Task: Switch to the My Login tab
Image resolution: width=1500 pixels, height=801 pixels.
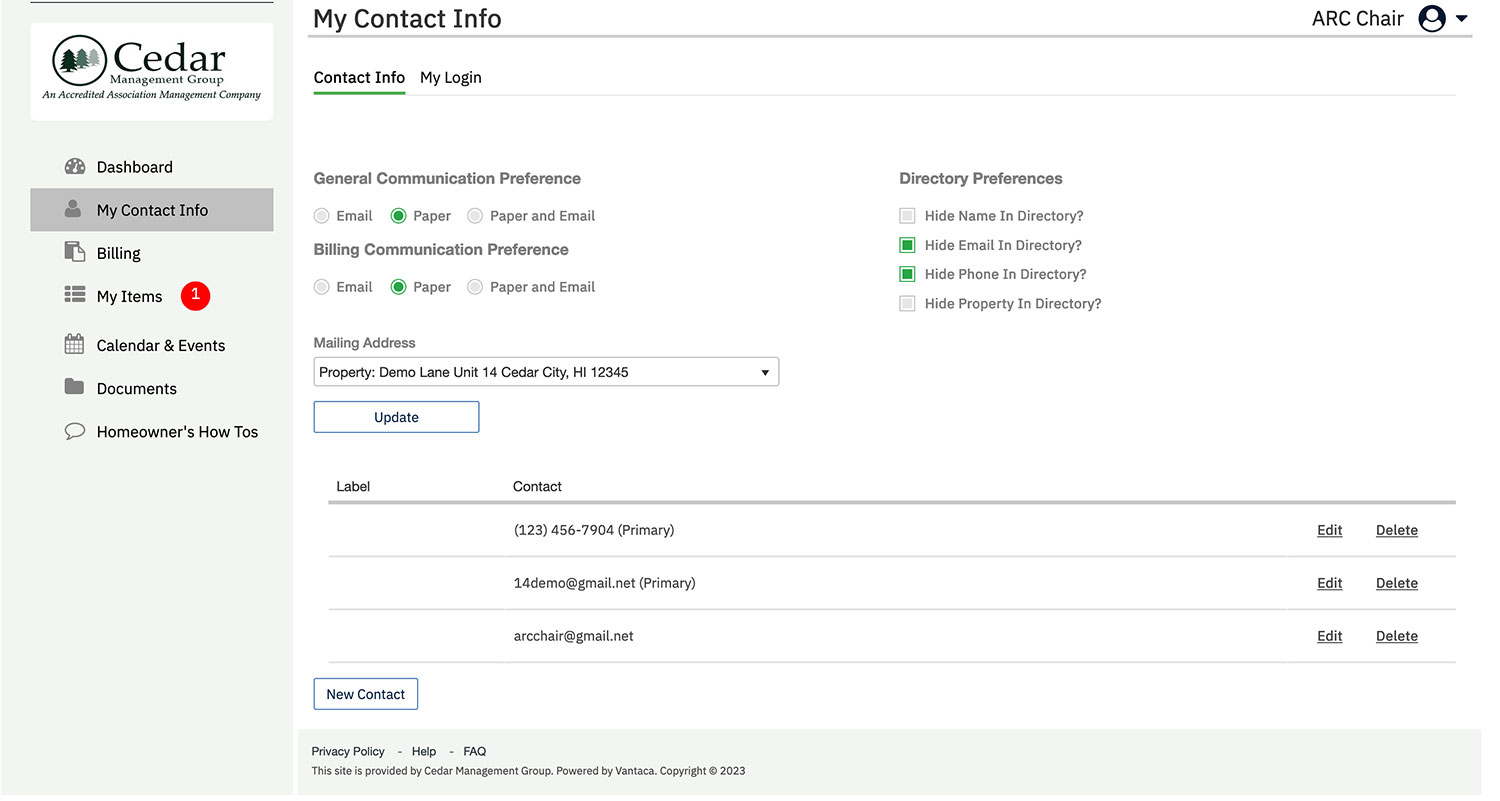Action: coord(450,78)
